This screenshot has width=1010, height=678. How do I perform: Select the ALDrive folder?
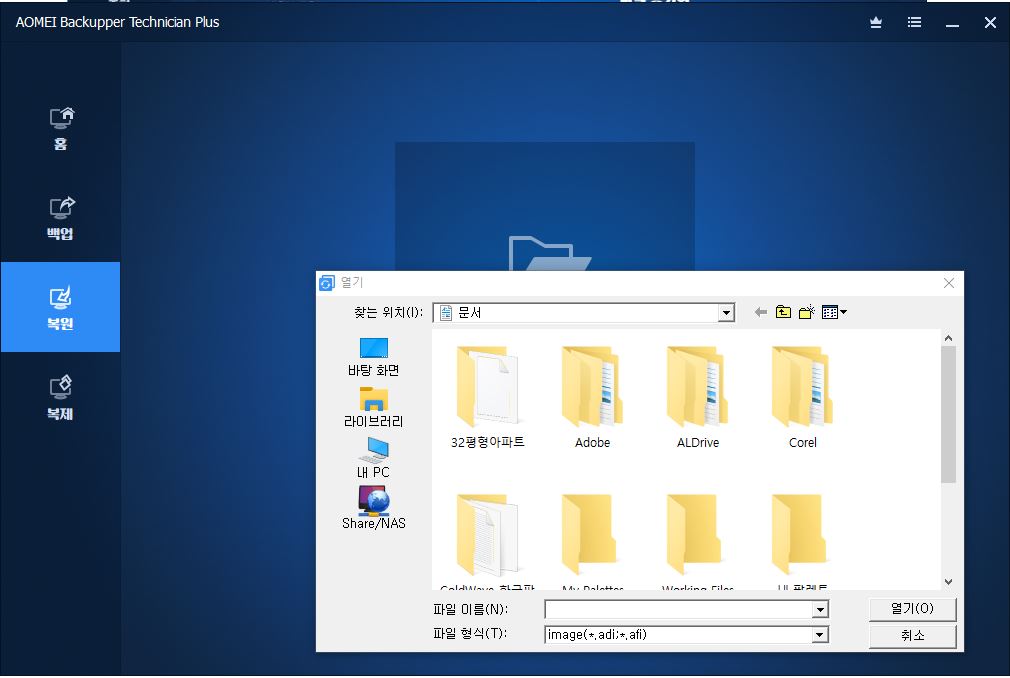(x=698, y=397)
